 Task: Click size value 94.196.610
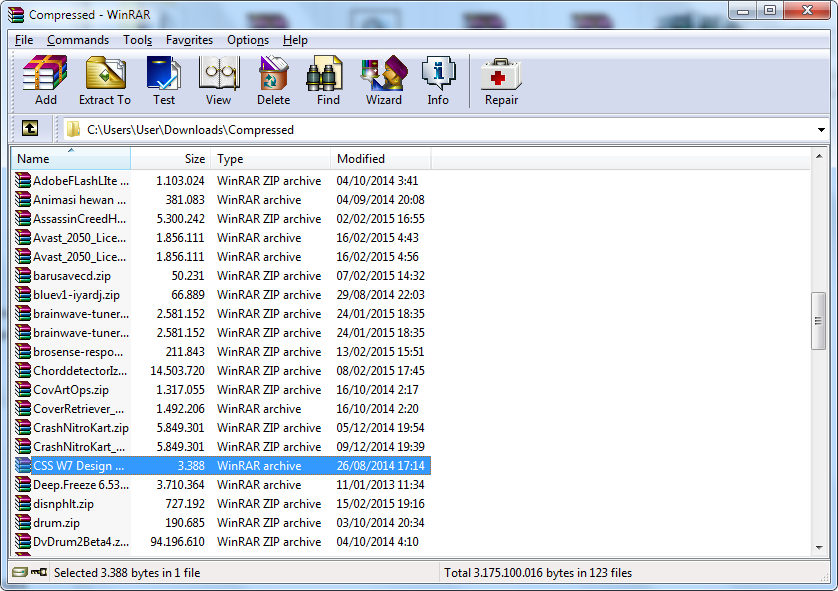click(x=177, y=542)
